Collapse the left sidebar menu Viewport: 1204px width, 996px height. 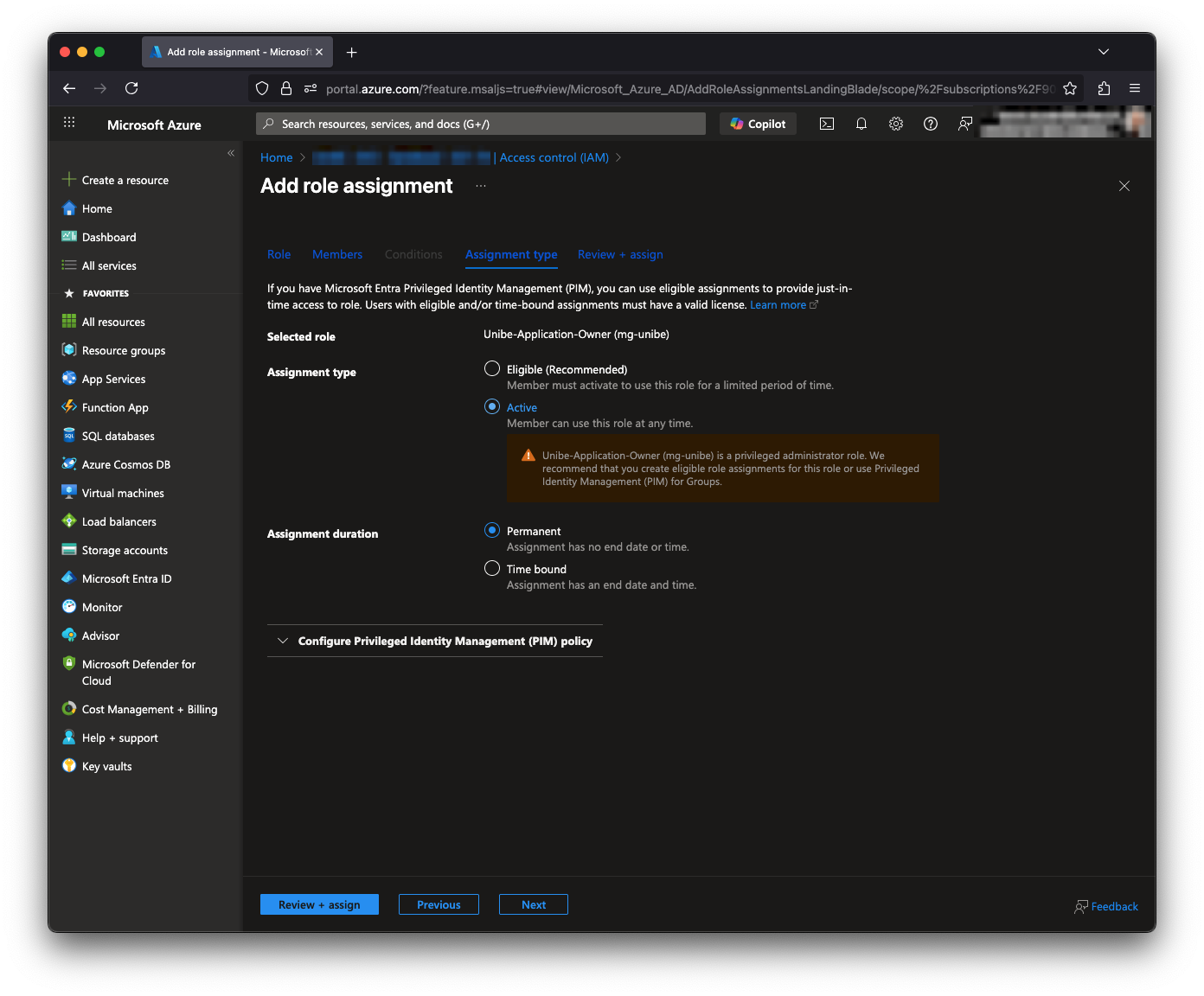pos(231,153)
